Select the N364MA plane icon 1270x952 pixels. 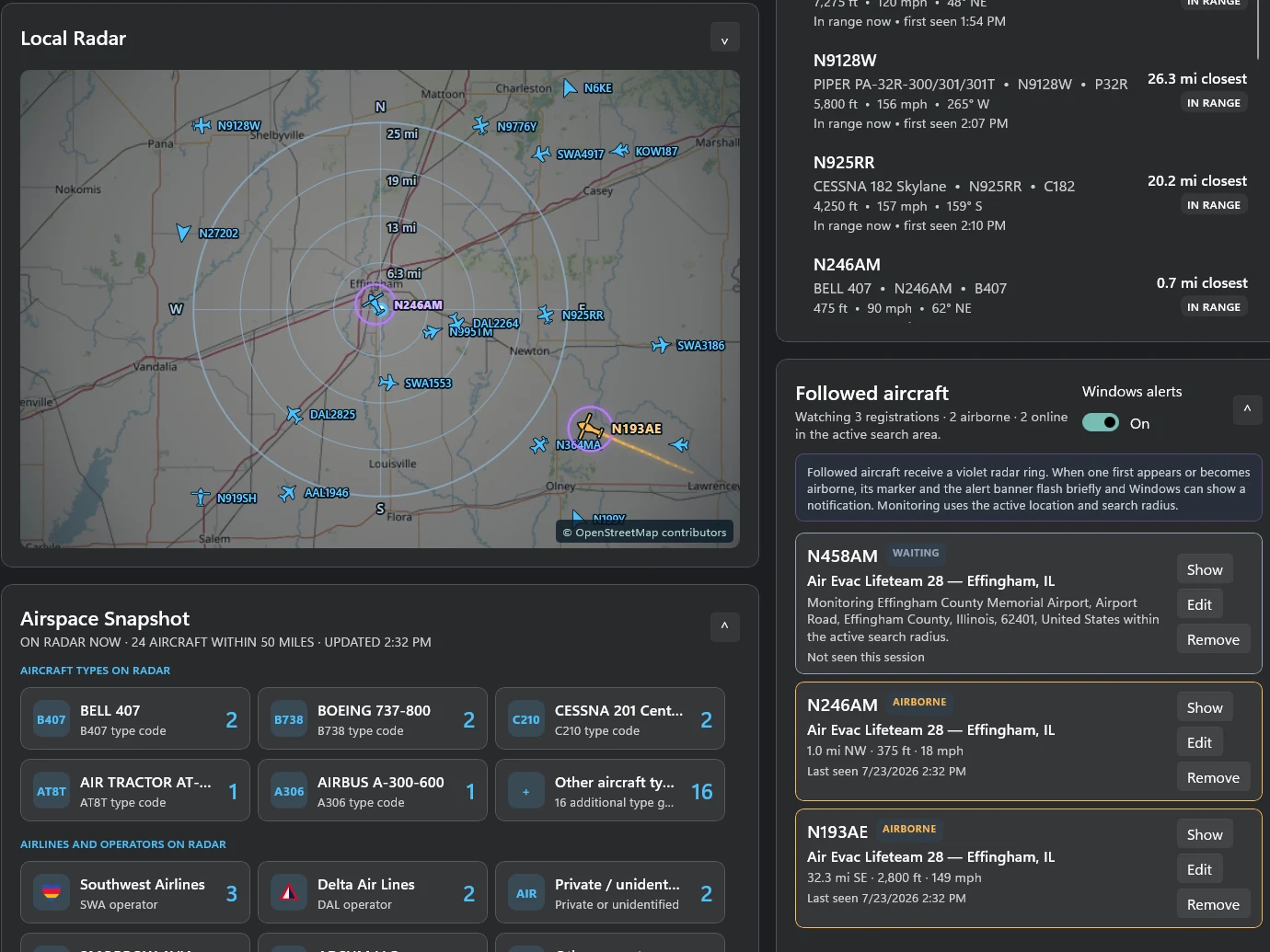(x=539, y=445)
